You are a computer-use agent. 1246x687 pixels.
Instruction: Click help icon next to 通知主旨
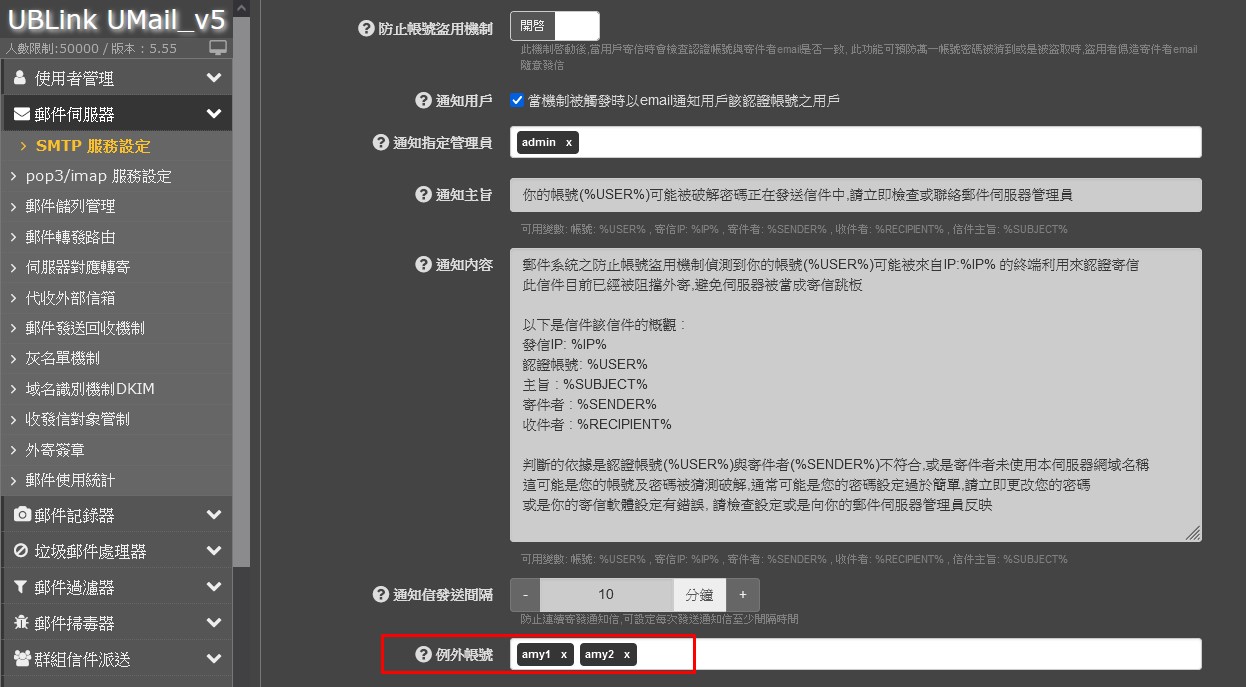tap(423, 194)
